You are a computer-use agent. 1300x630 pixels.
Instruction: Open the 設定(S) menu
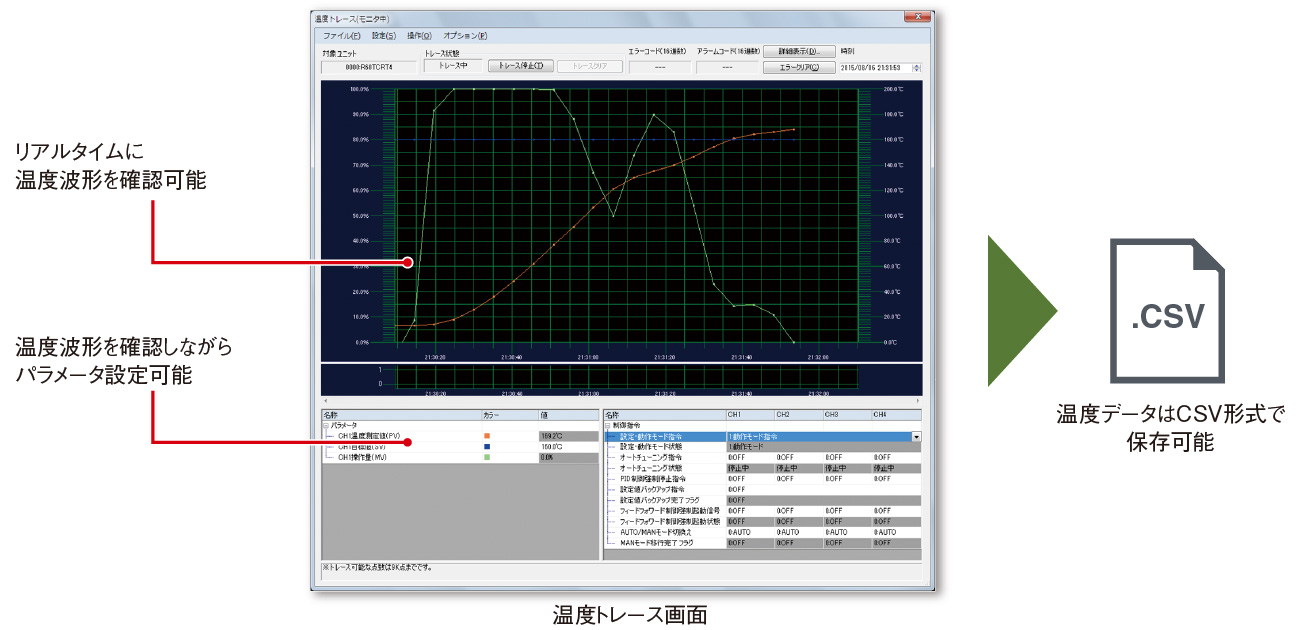[x=384, y=36]
